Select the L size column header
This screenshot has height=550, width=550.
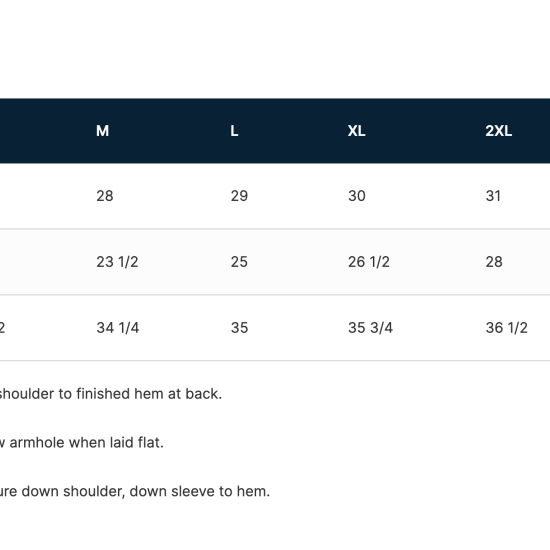point(234,131)
